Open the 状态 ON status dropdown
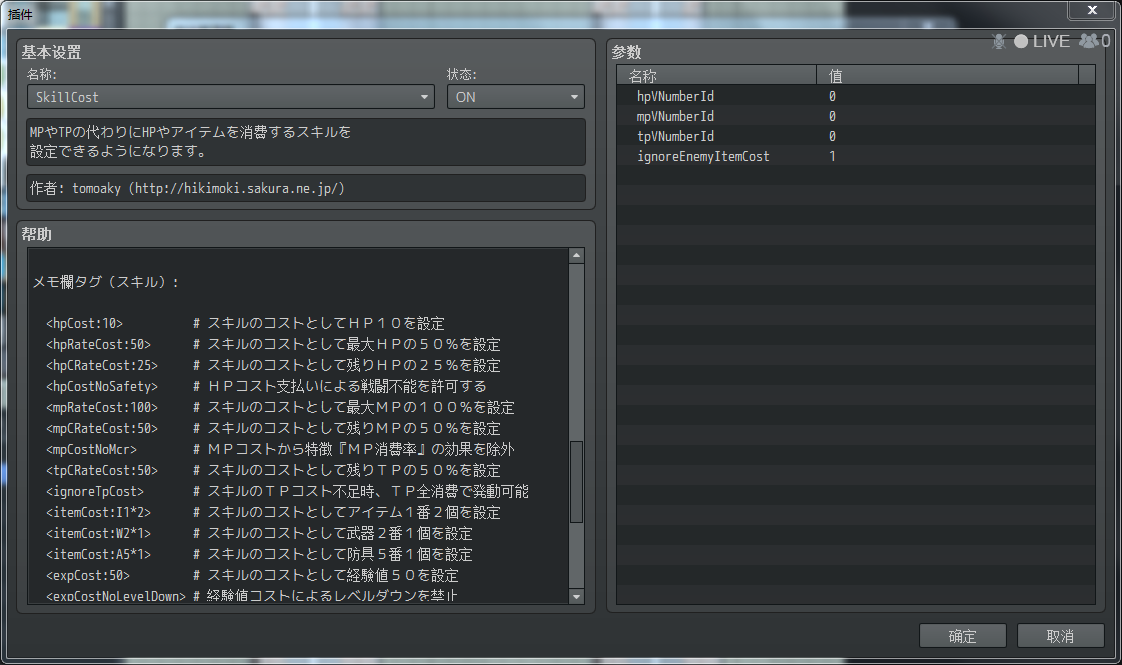This screenshot has width=1122, height=665. (515, 97)
